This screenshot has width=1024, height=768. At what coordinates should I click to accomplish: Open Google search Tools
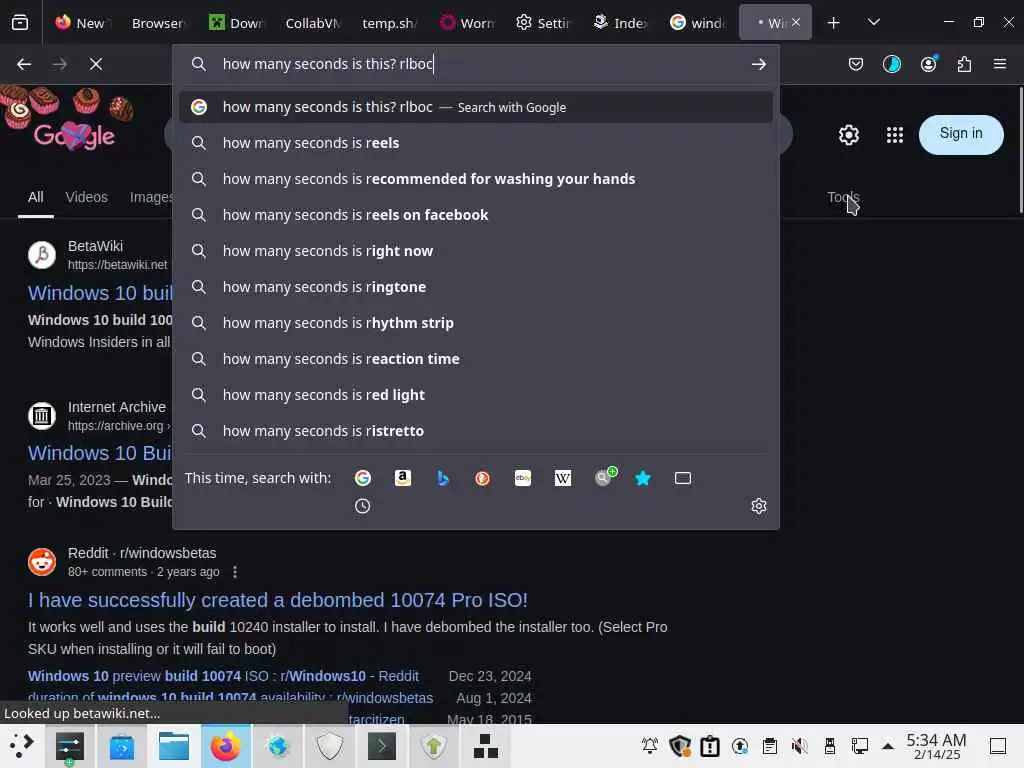tap(843, 197)
